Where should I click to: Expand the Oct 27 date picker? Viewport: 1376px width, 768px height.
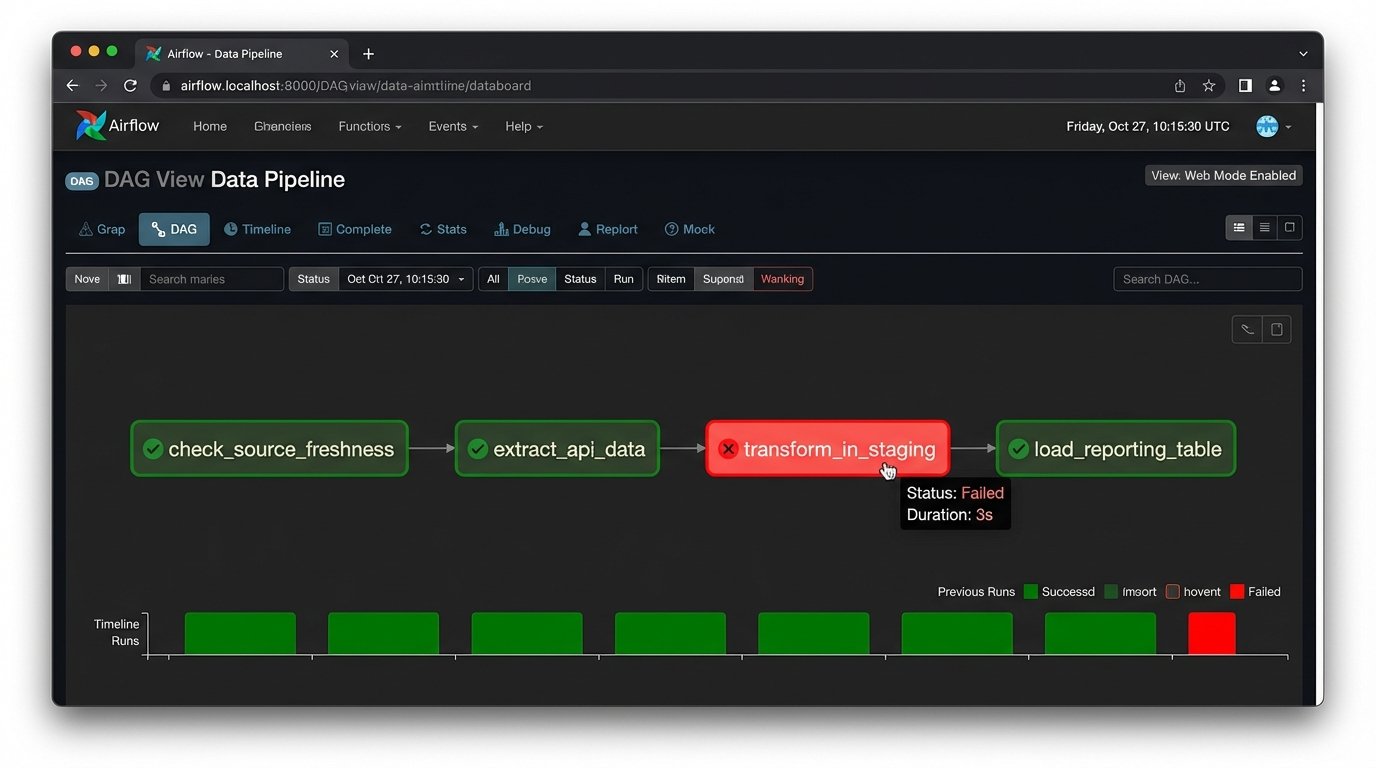(405, 279)
